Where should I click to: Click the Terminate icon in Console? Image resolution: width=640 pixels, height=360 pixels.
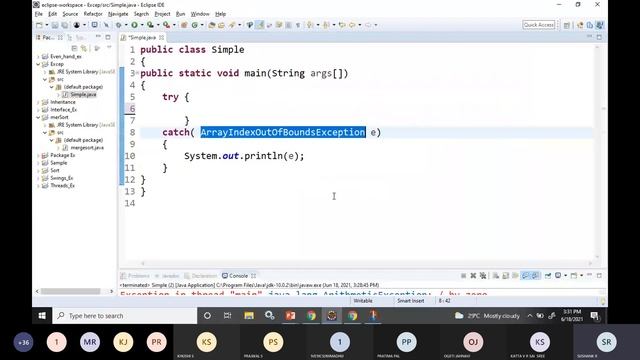point(463,276)
